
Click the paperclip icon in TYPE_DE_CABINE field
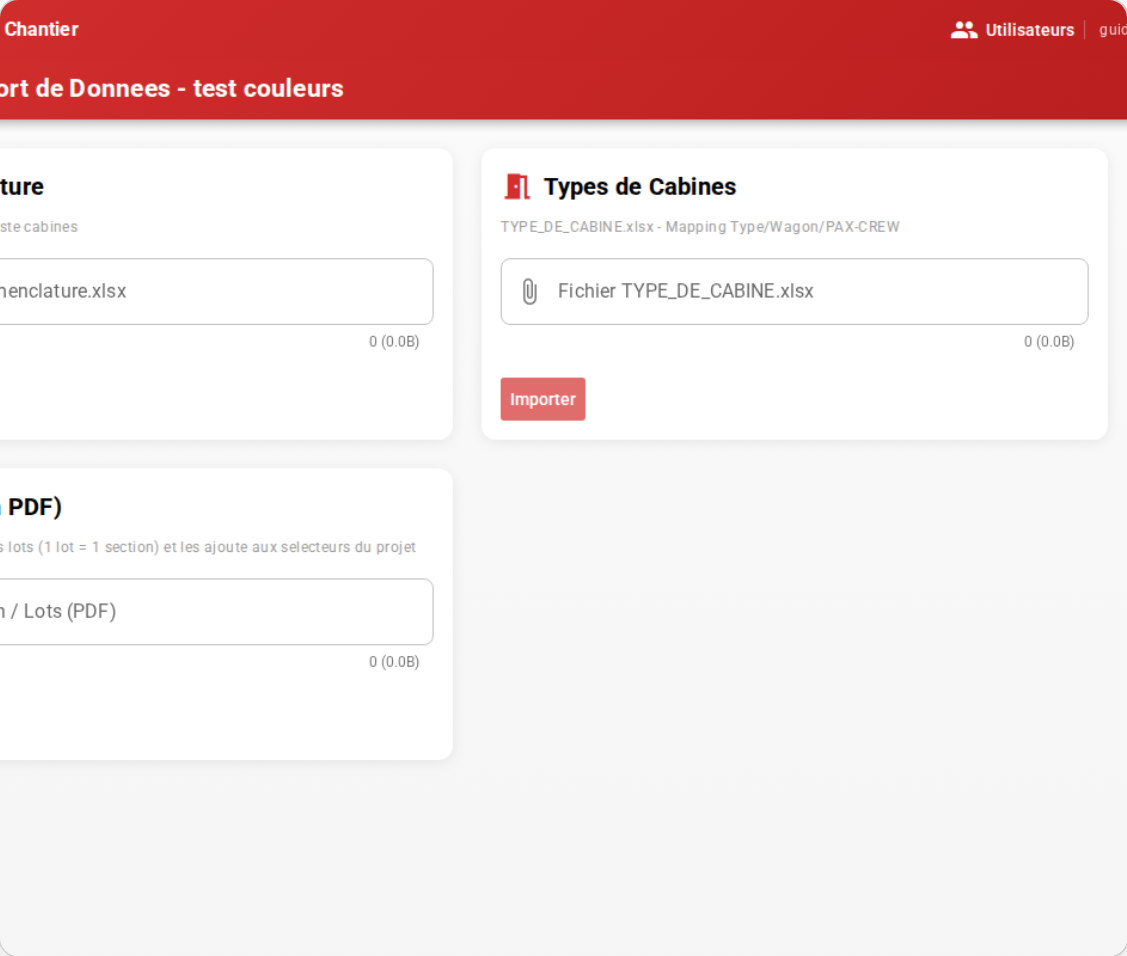[530, 291]
